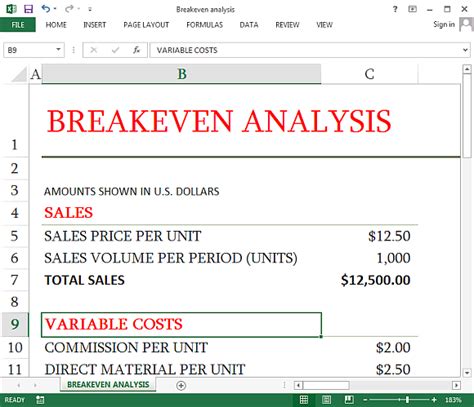Click Sign in link
The image size is (474, 407).
tap(444, 24)
